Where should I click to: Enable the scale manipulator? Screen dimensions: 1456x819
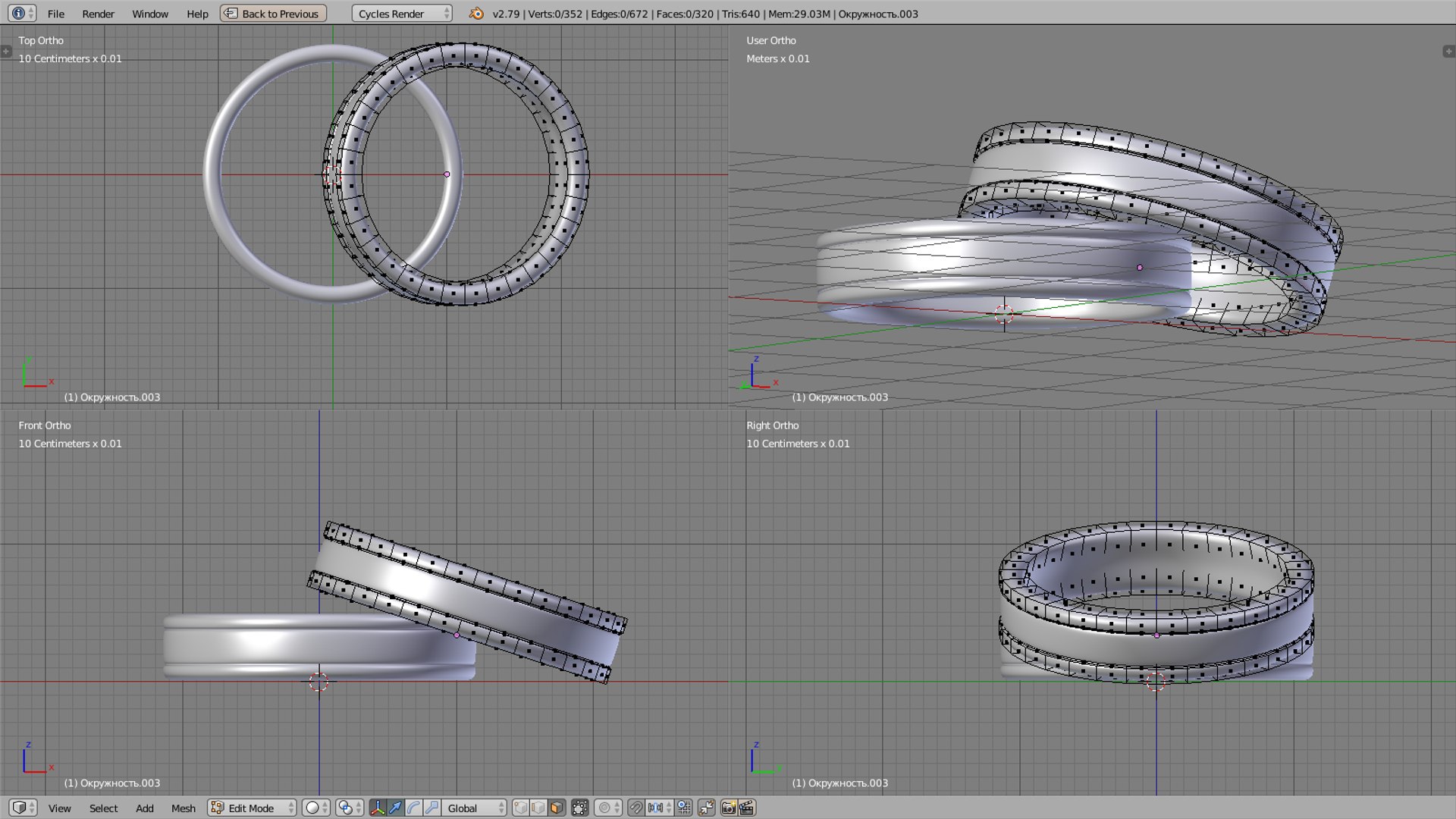[431, 808]
